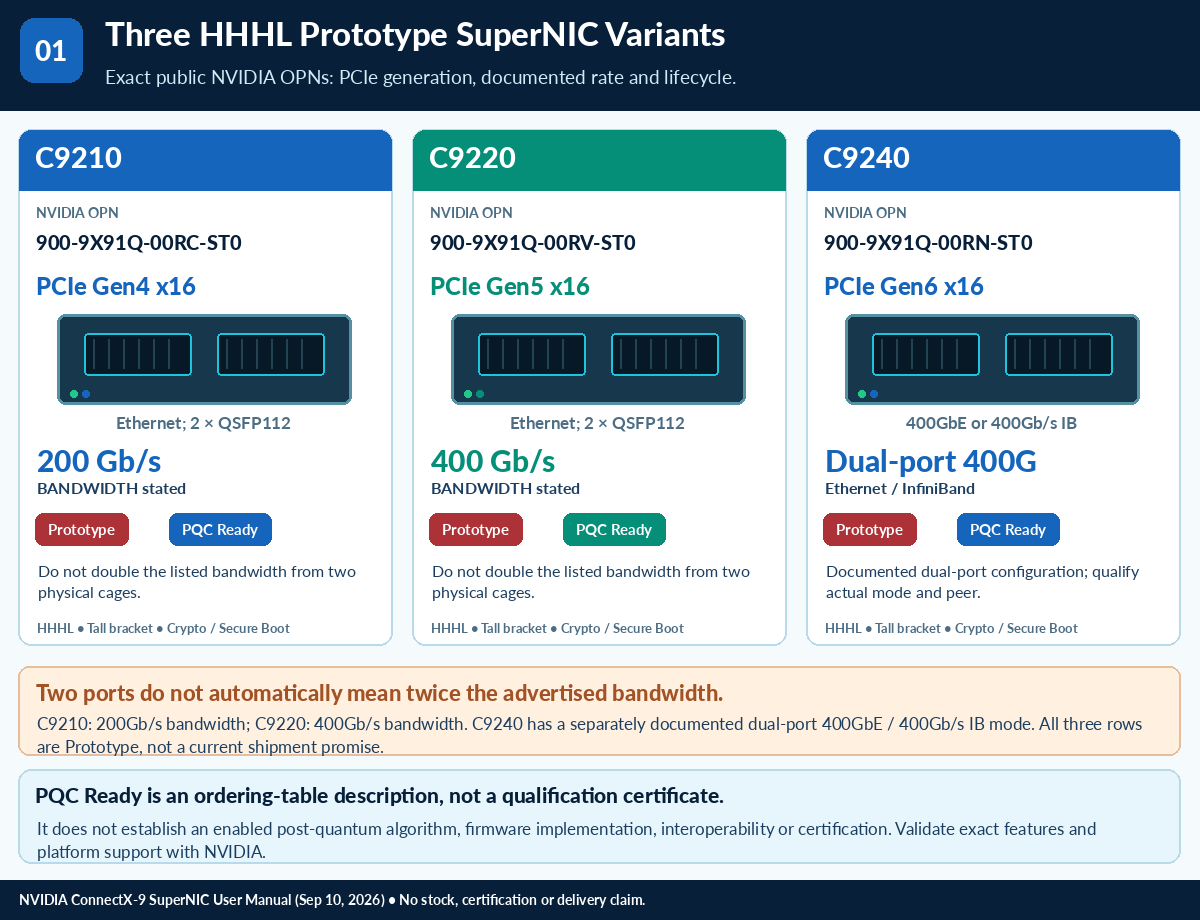Click the PQC Ready badge on C9240 card

[1008, 530]
